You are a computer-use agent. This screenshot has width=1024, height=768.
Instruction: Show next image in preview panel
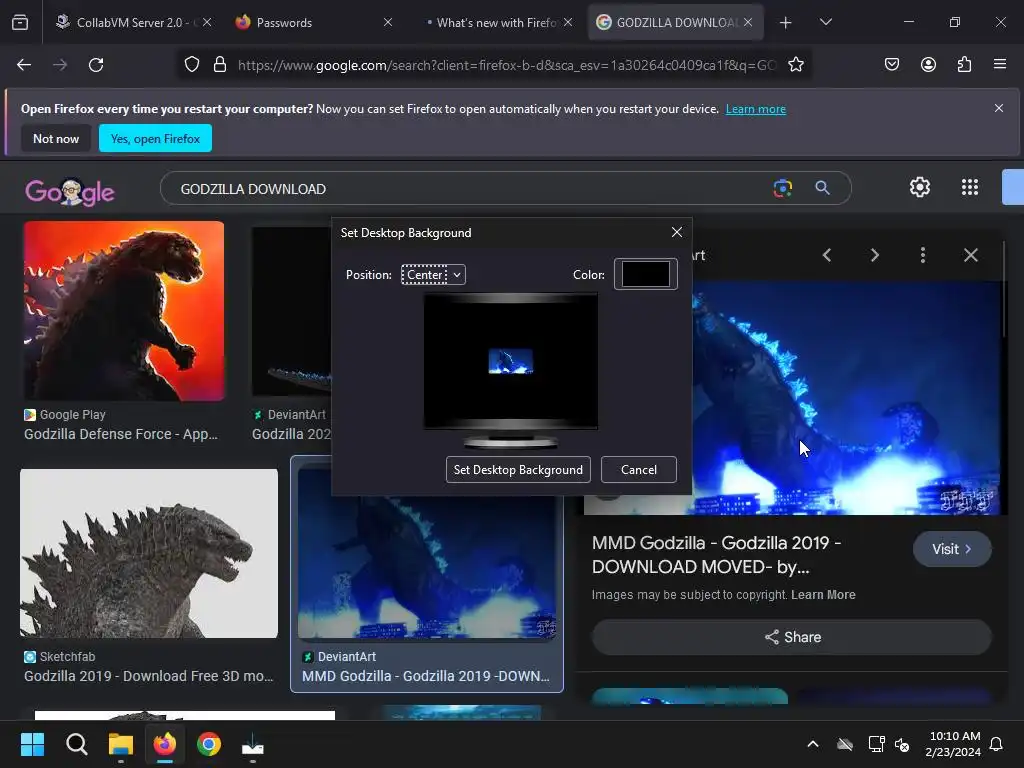[x=874, y=255]
